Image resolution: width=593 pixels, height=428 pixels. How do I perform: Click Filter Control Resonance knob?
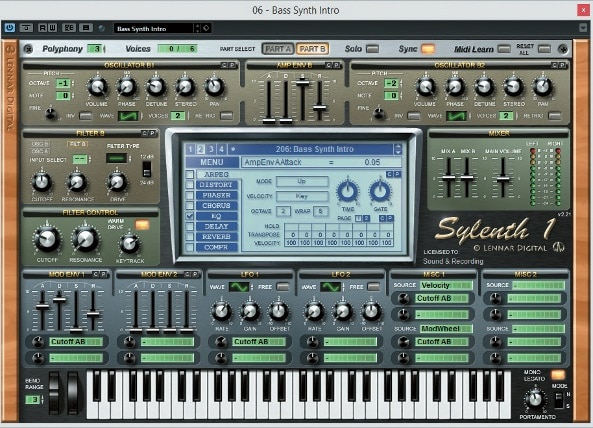pos(85,239)
